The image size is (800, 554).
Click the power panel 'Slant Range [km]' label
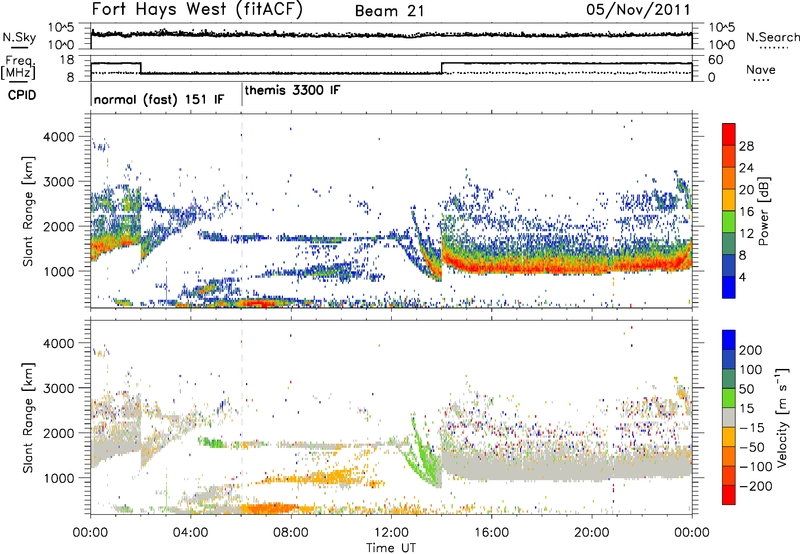click(28, 211)
